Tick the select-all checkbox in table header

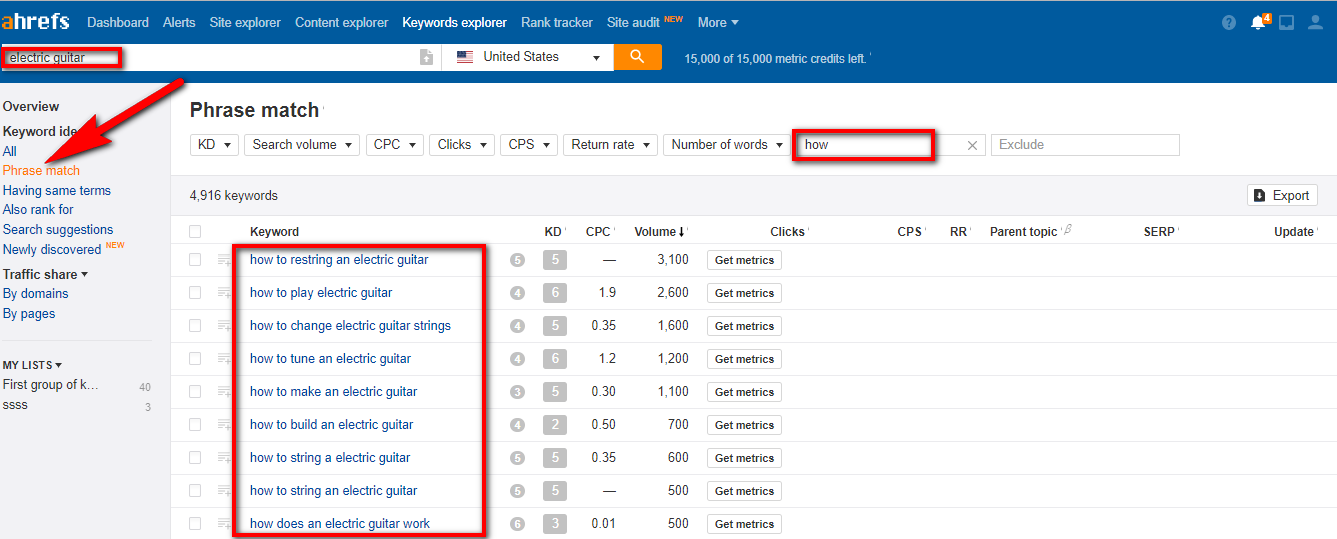click(195, 232)
